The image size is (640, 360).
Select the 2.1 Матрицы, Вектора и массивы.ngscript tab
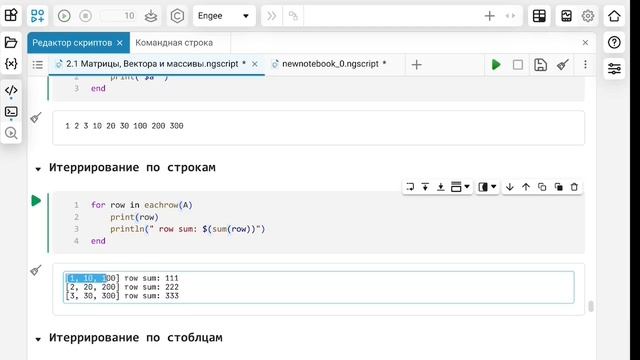[x=152, y=64]
